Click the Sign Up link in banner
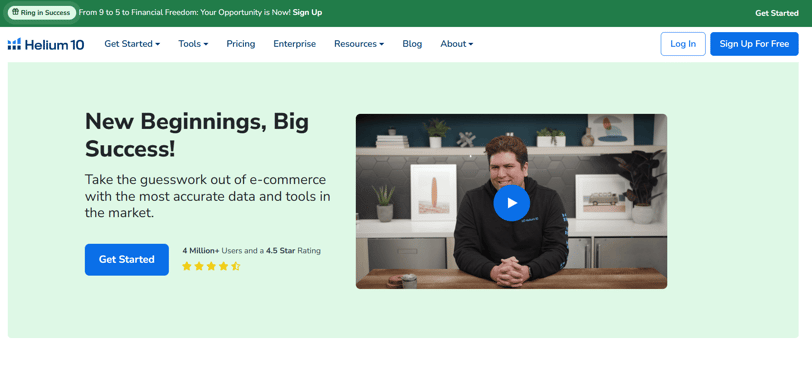Screen dimensions: 812x369 [307, 12]
